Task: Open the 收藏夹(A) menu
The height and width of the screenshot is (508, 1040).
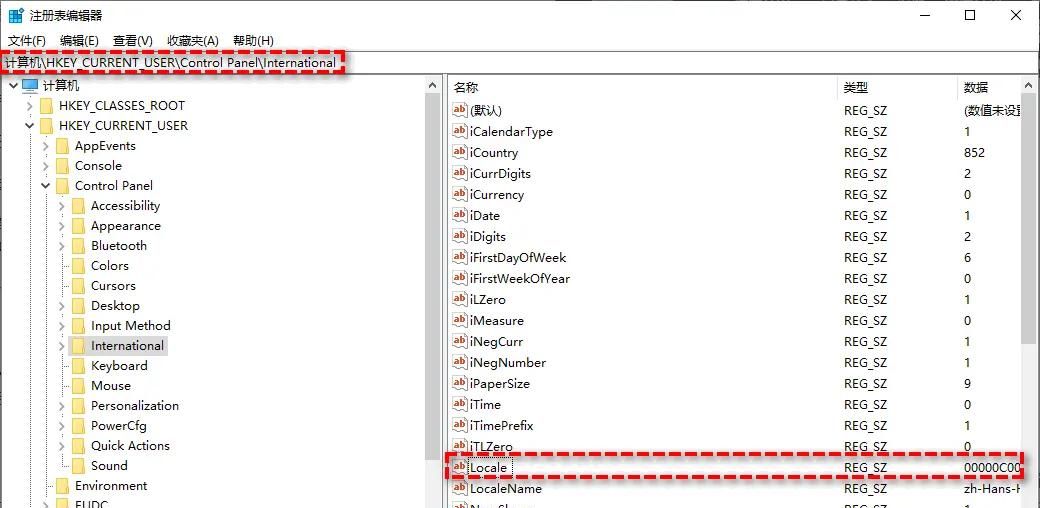Action: (192, 40)
